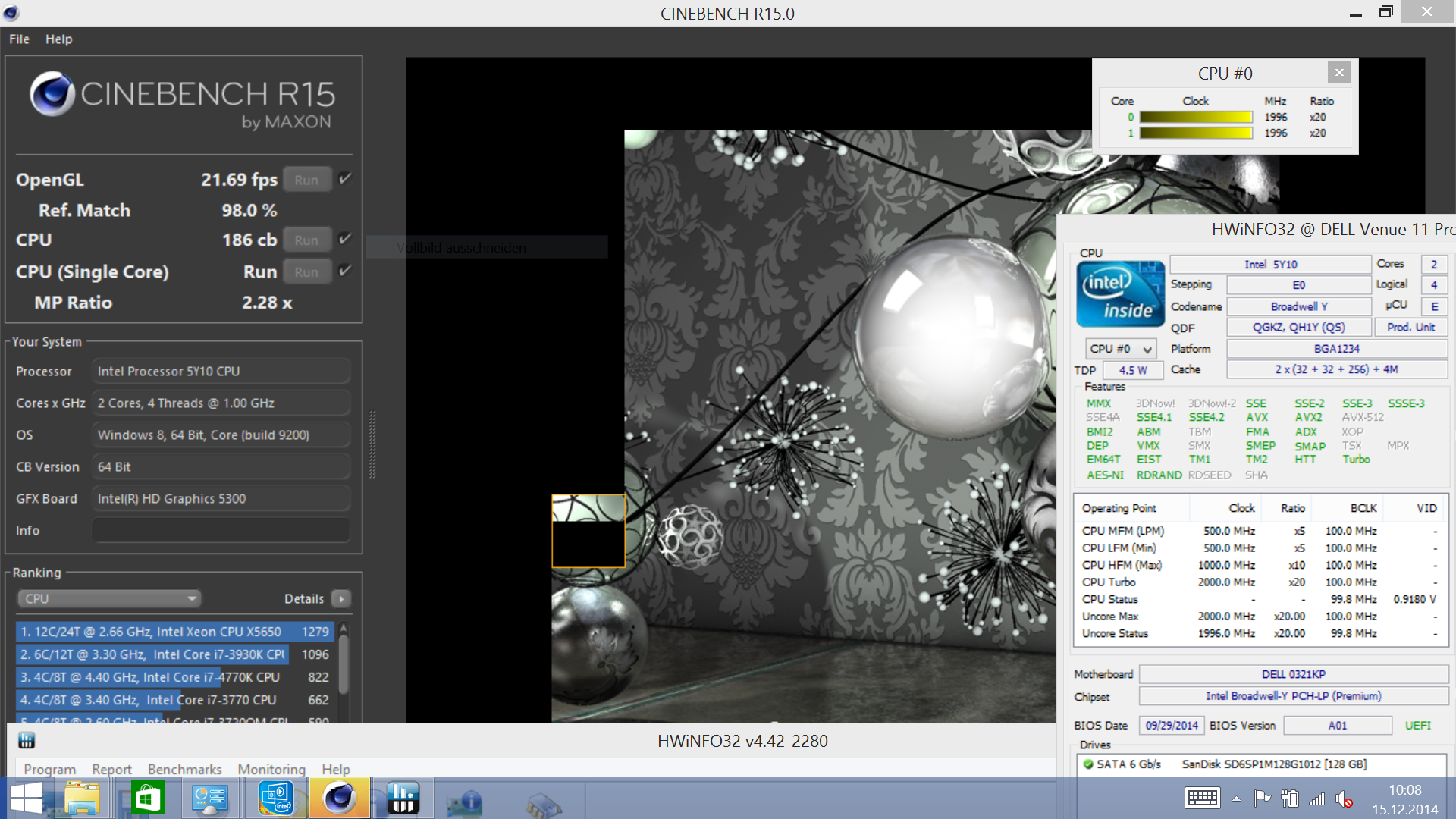The image size is (1456, 819).
Task: Click the File Explorer taskbar icon
Action: coord(82,798)
